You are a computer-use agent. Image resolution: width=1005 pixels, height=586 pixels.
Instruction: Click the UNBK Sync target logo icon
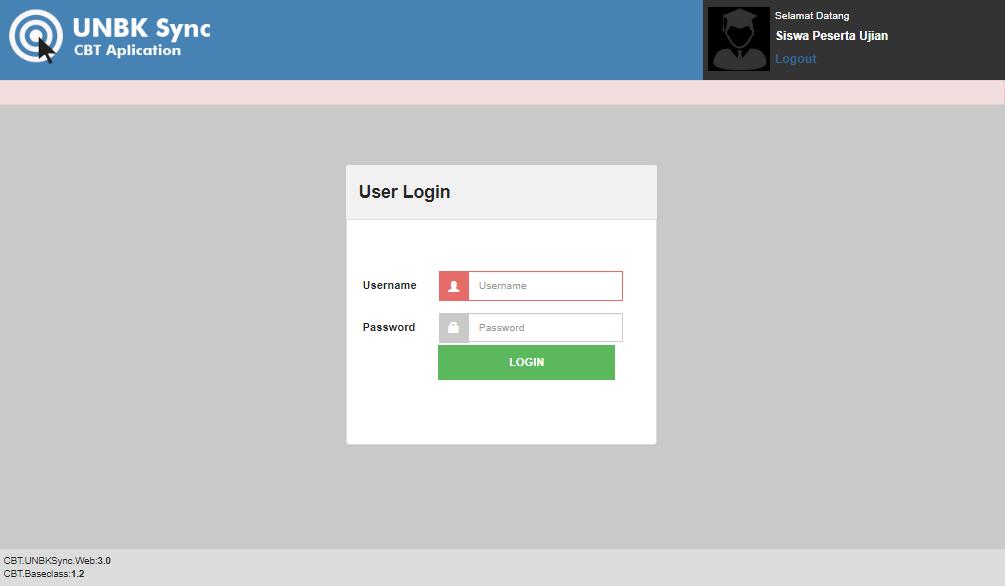[36, 37]
